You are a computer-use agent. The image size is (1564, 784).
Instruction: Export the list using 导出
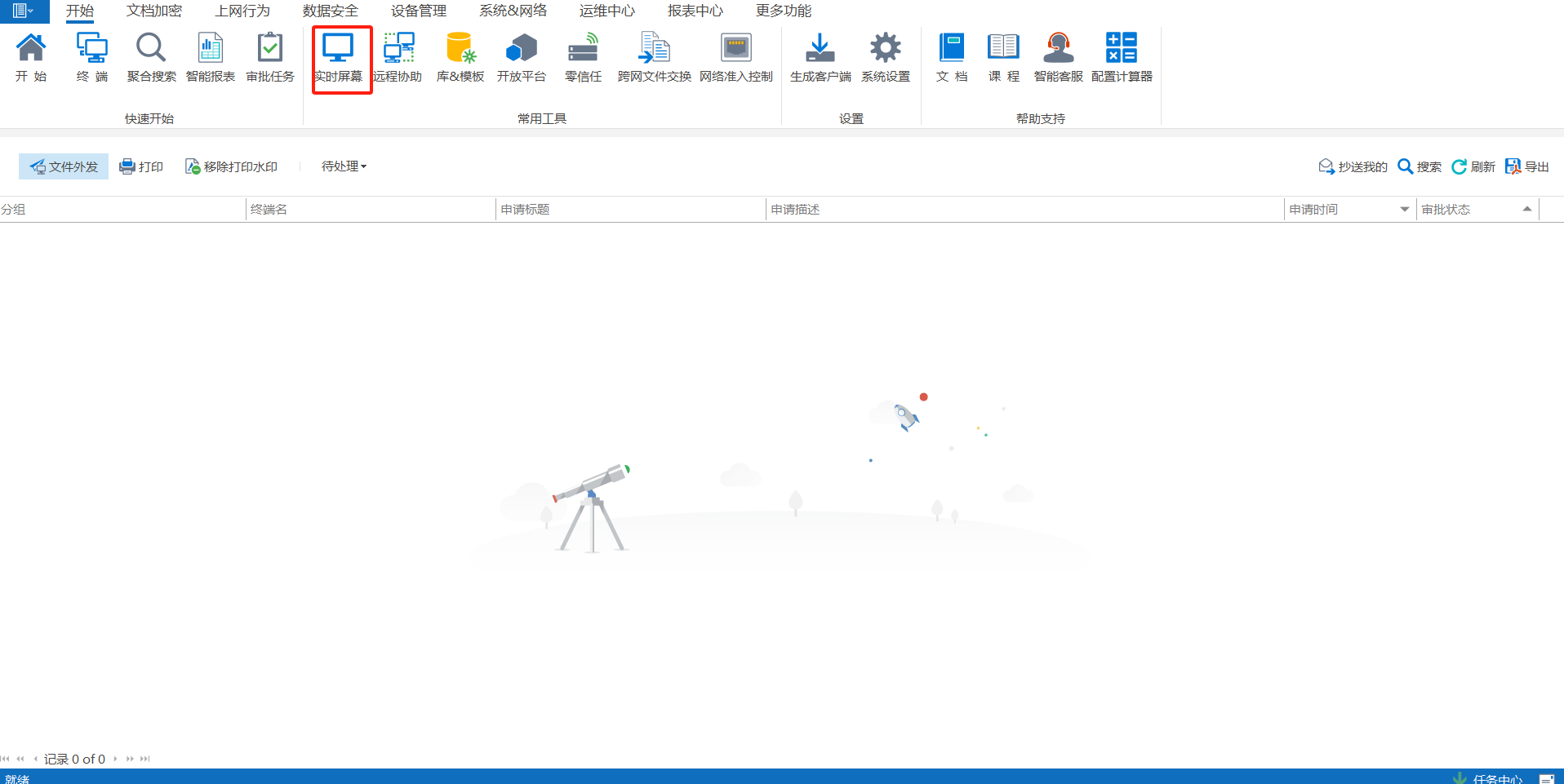click(x=1527, y=166)
